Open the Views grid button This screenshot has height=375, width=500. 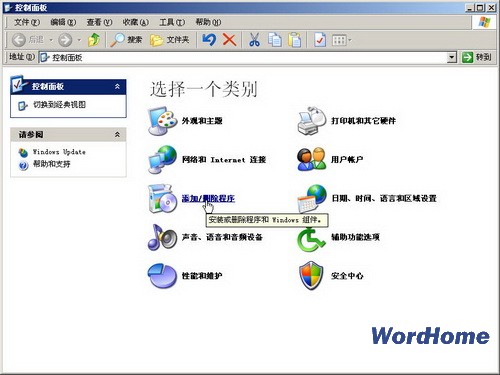(x=342, y=40)
